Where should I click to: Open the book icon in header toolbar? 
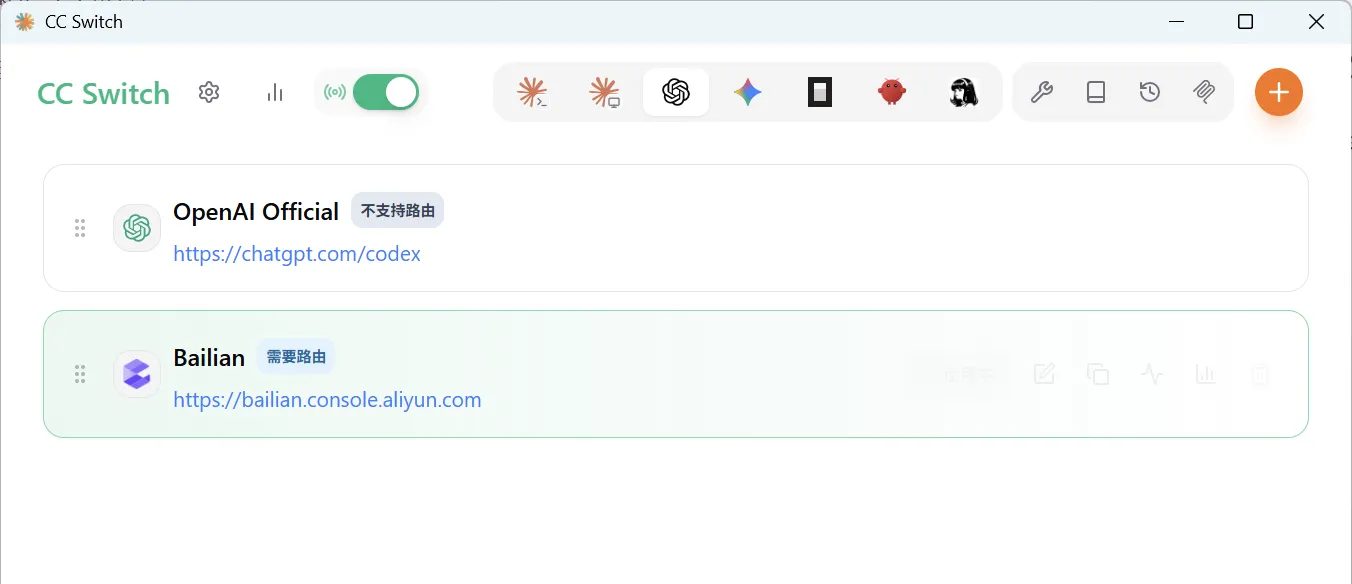click(1096, 92)
